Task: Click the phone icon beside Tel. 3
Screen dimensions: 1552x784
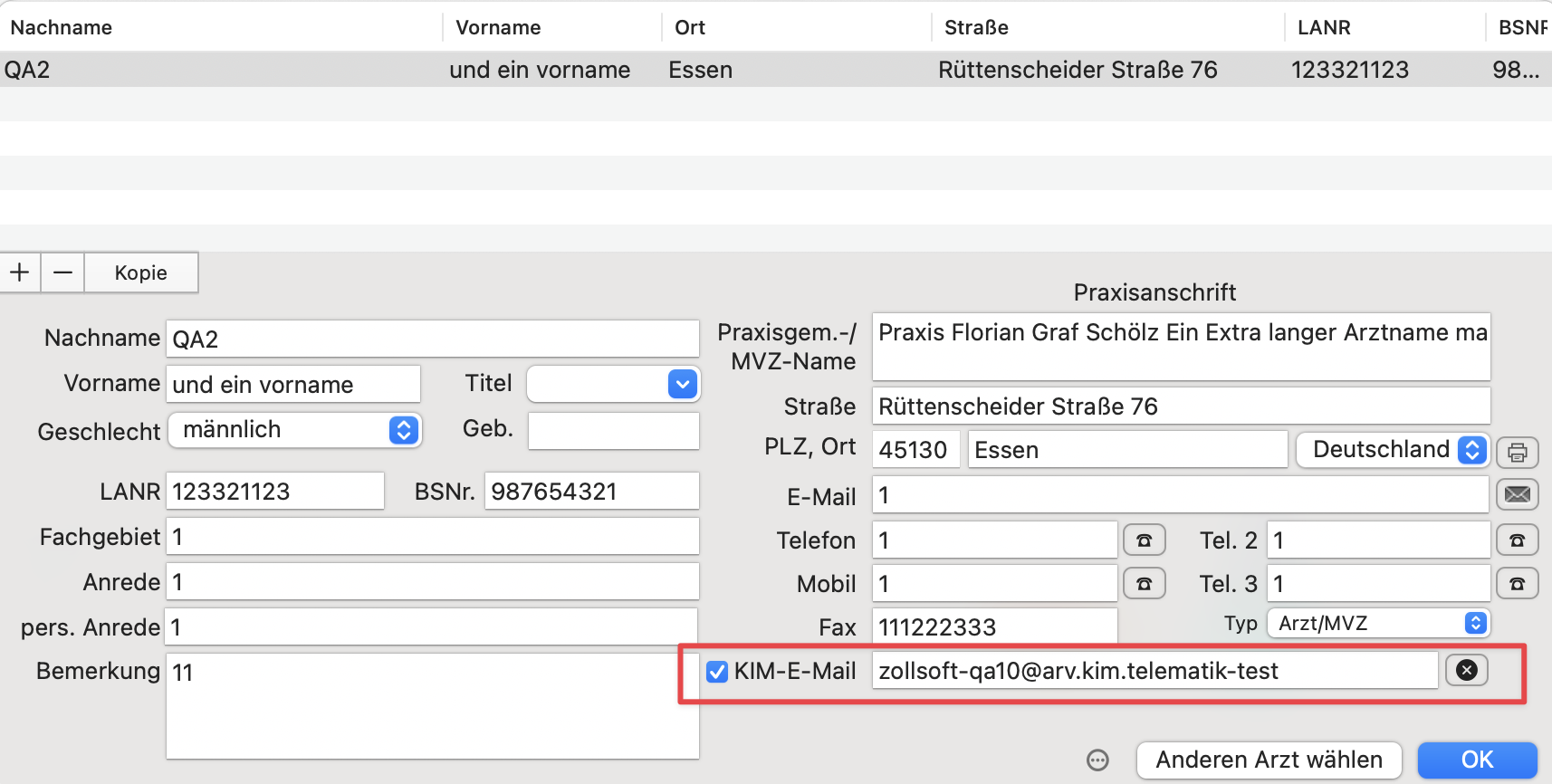Action: click(x=1517, y=584)
